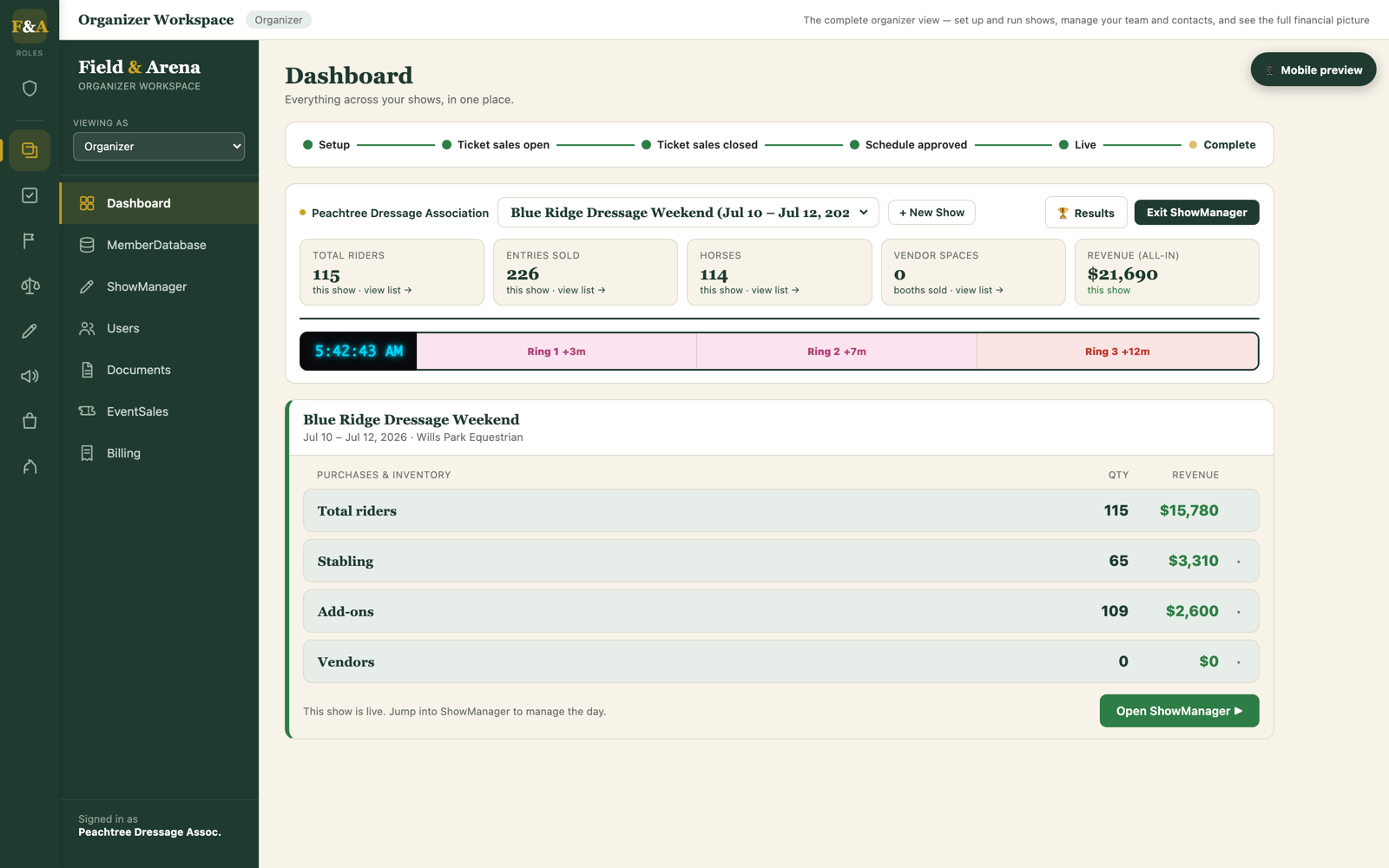Image resolution: width=1389 pixels, height=868 pixels.
Task: Click the trophy icon on Results
Action: 1063,213
